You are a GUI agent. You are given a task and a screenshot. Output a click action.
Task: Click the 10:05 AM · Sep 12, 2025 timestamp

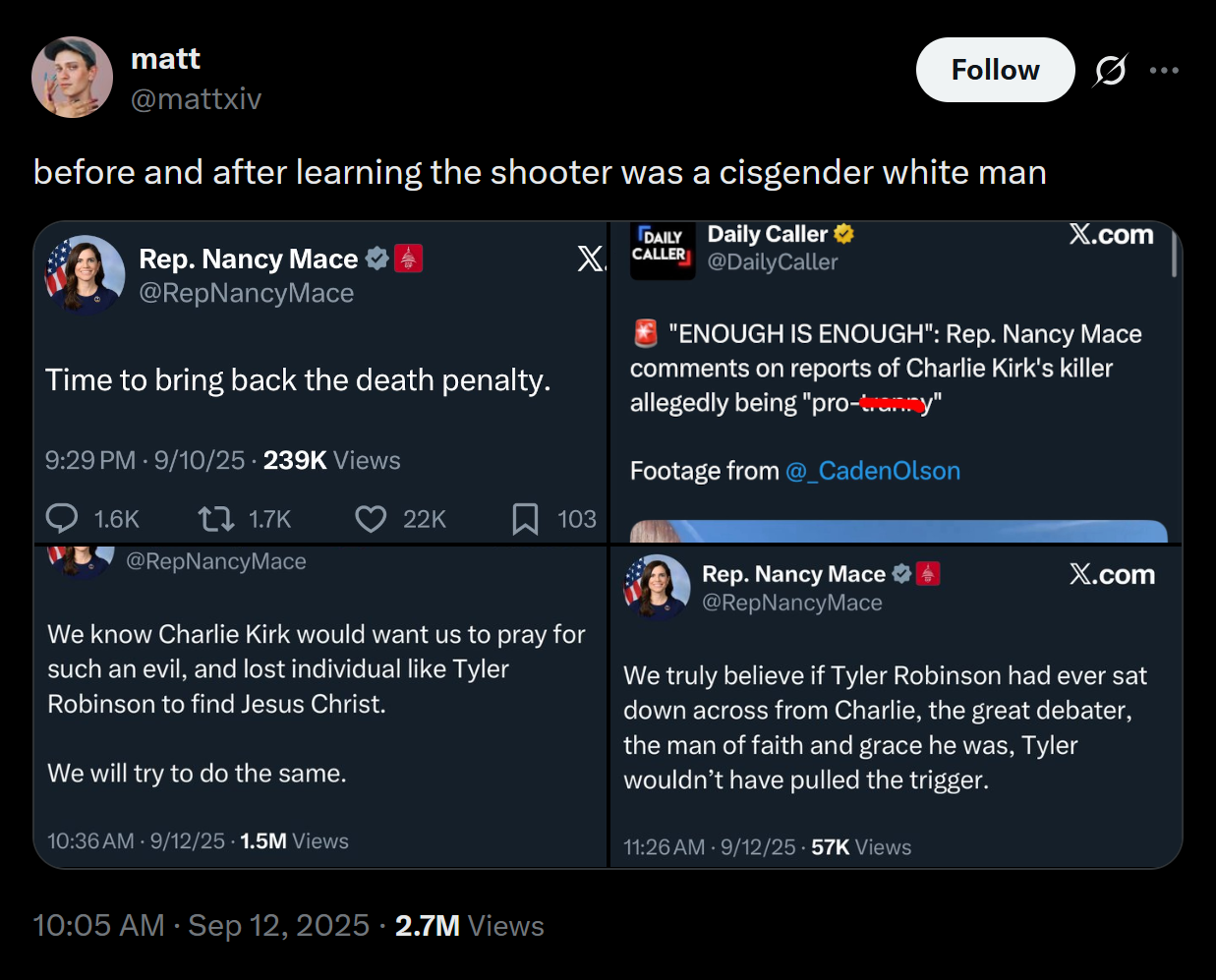tap(201, 925)
